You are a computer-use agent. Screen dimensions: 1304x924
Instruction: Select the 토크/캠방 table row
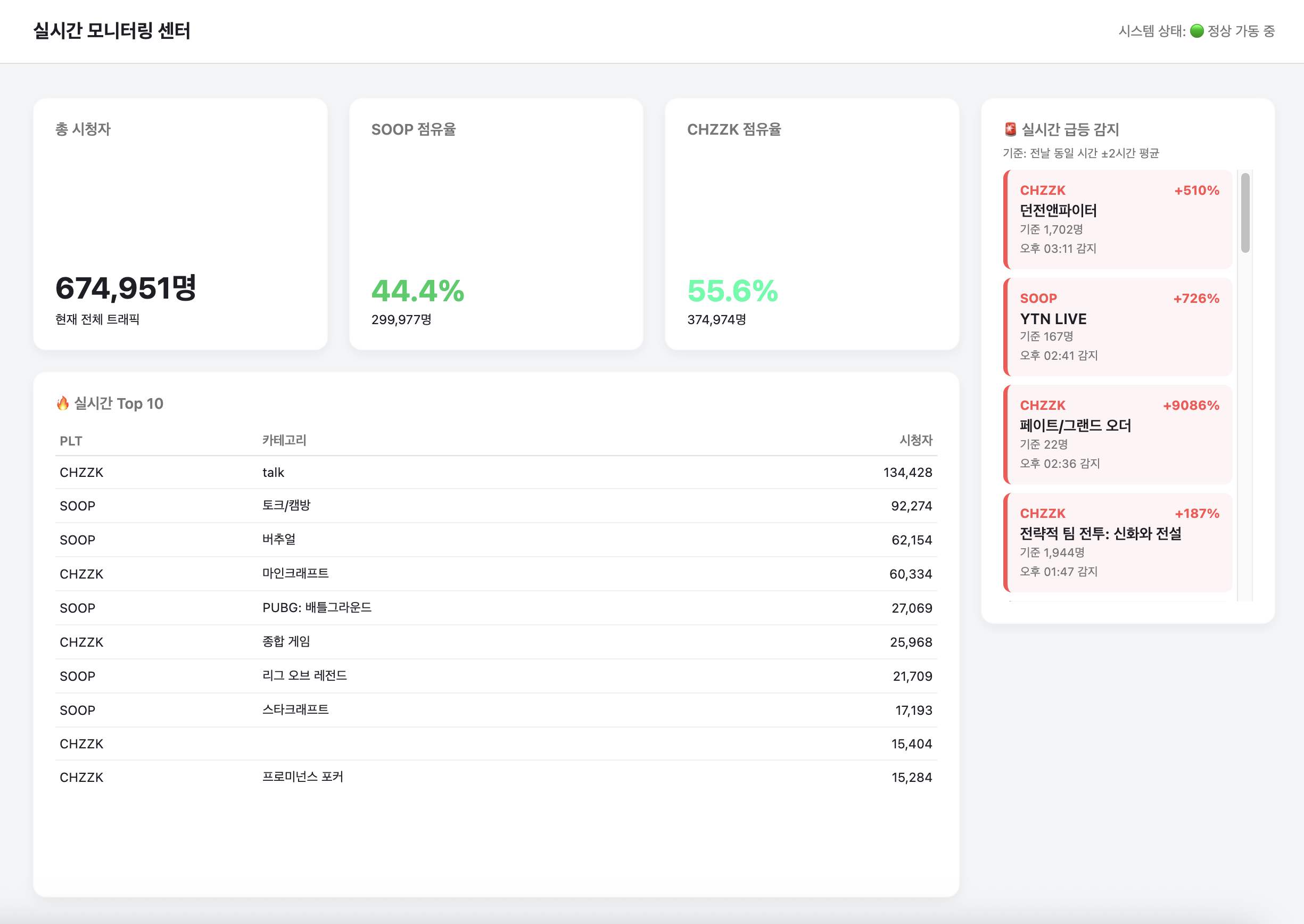(496, 506)
